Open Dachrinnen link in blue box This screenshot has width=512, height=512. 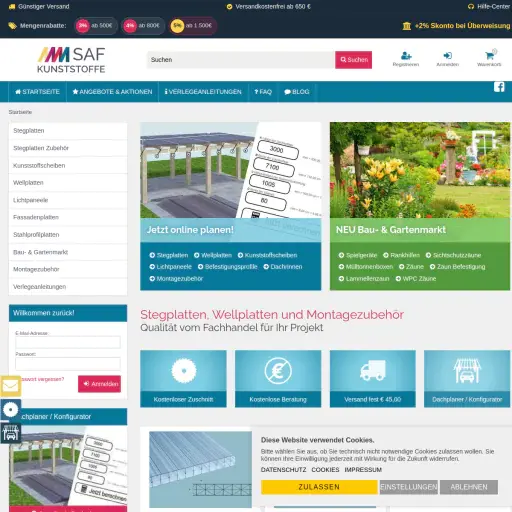(283, 267)
